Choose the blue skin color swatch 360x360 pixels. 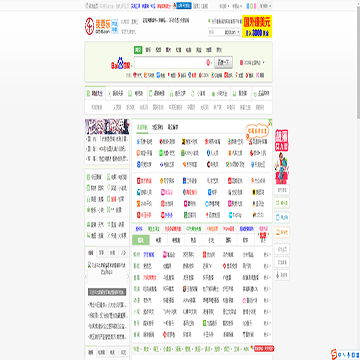[x=248, y=6]
